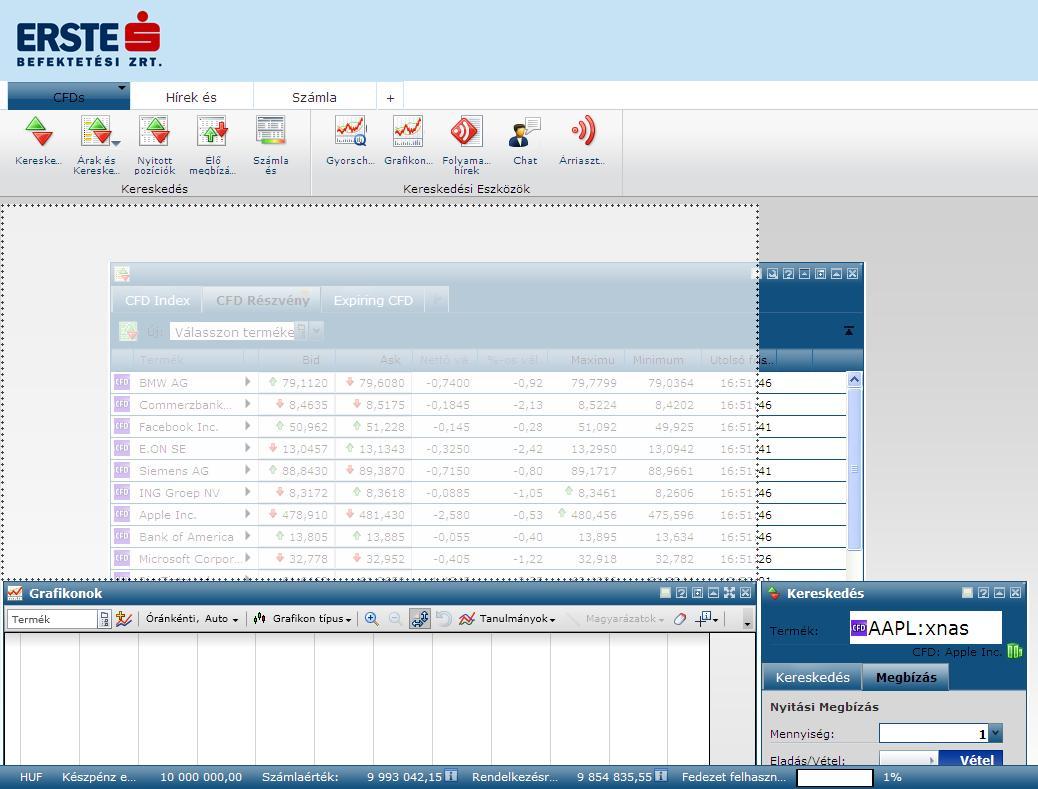Open the CFDs tab dropdown arrow
This screenshot has width=1038, height=789.
[122, 87]
